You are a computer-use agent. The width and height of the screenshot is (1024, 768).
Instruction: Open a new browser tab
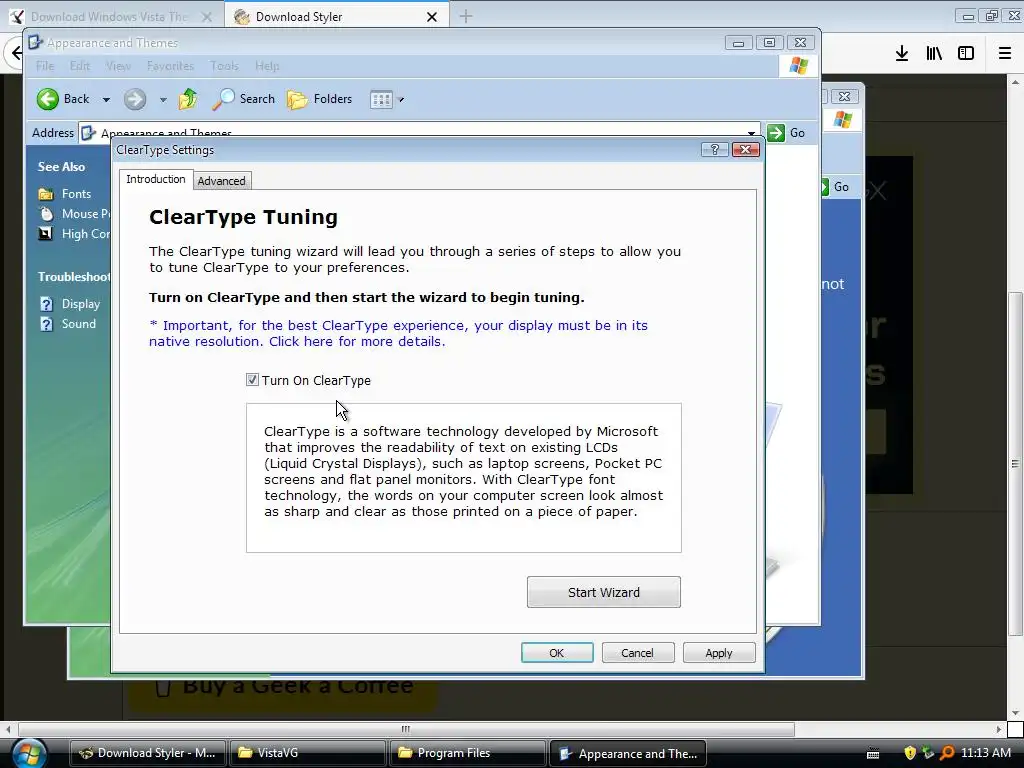click(x=466, y=16)
